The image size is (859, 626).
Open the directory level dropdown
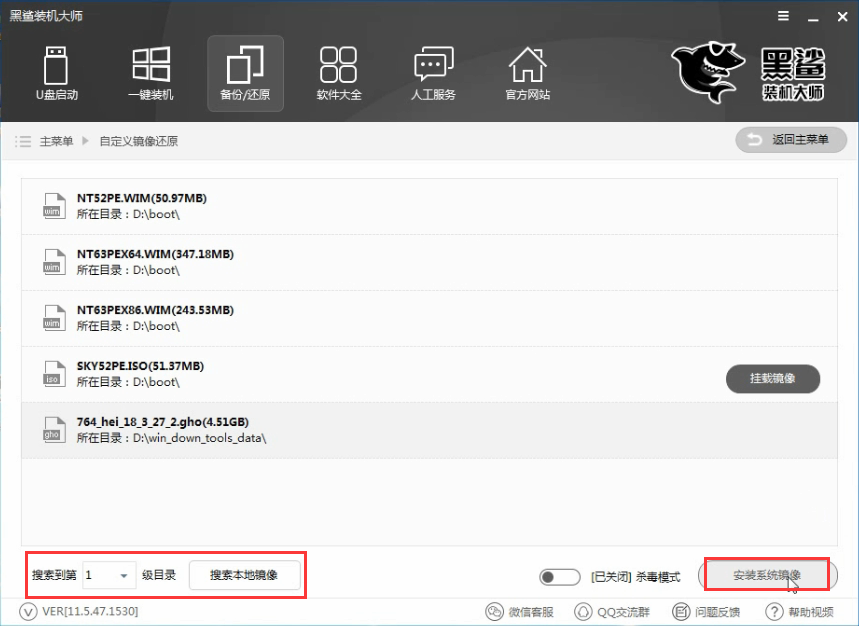click(x=109, y=575)
